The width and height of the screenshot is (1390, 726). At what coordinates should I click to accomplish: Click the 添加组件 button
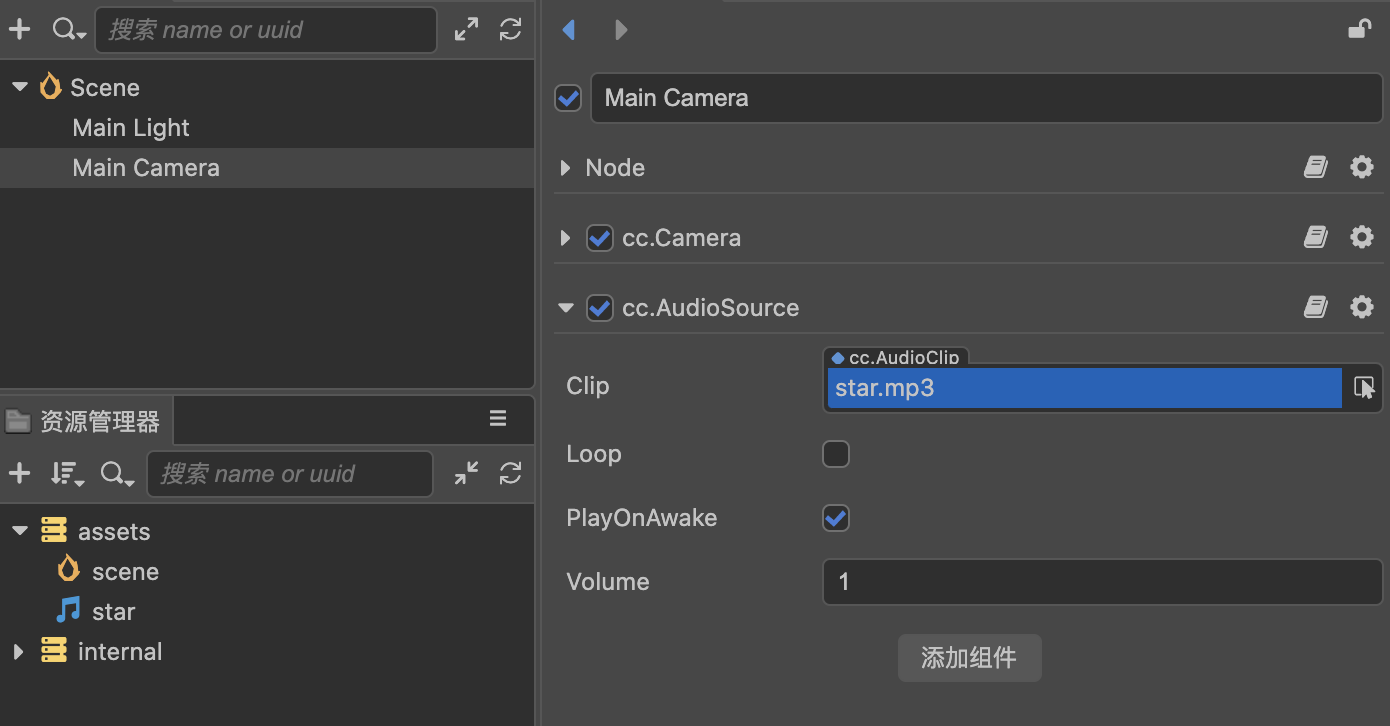(969, 658)
